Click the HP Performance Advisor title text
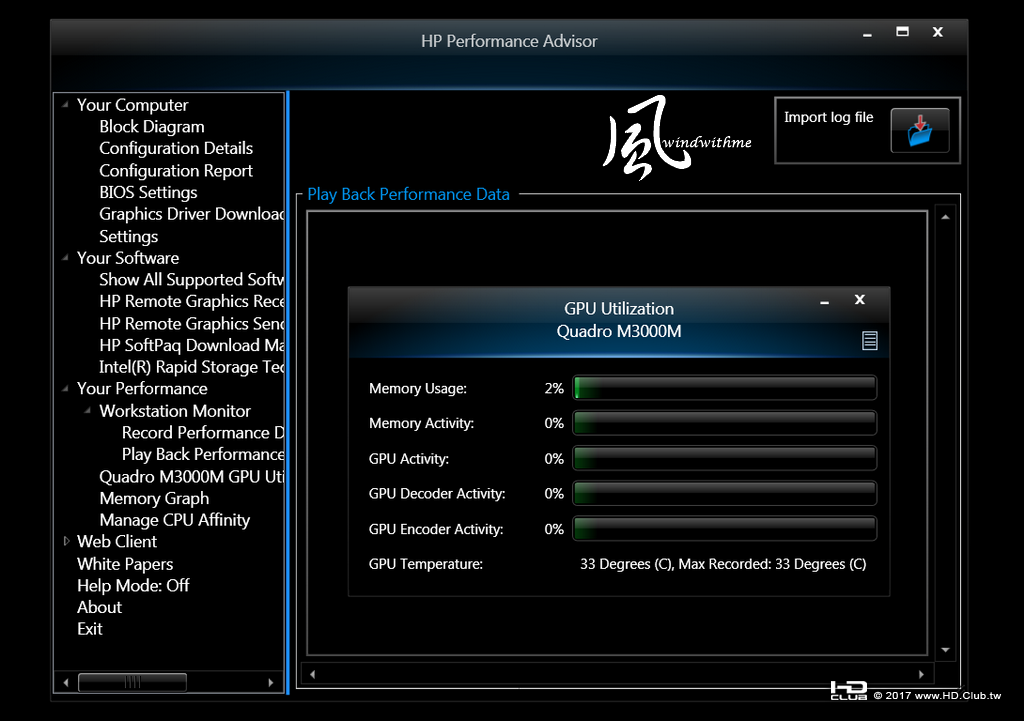Viewport: 1024px width, 721px height. (x=509, y=41)
